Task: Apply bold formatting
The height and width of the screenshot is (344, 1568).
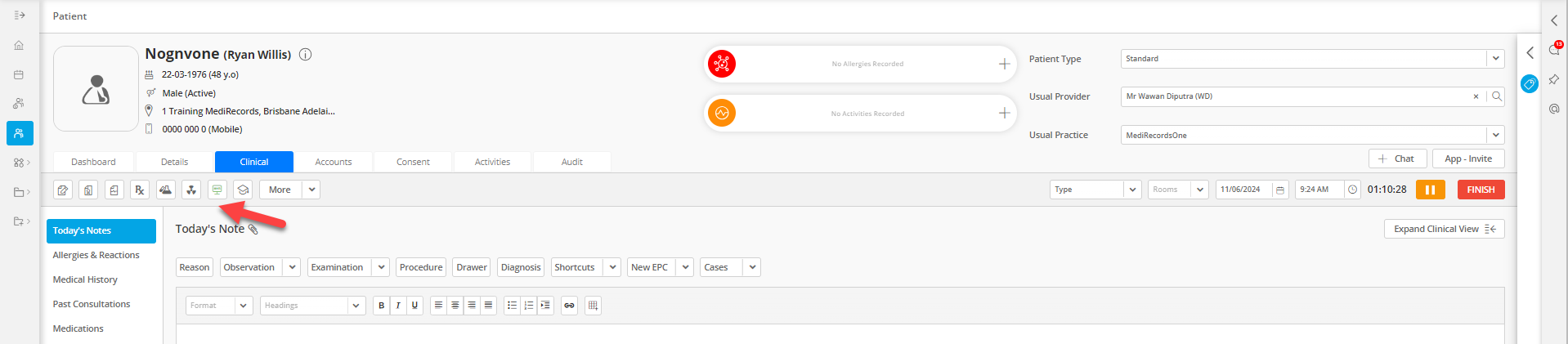Action: point(381,306)
